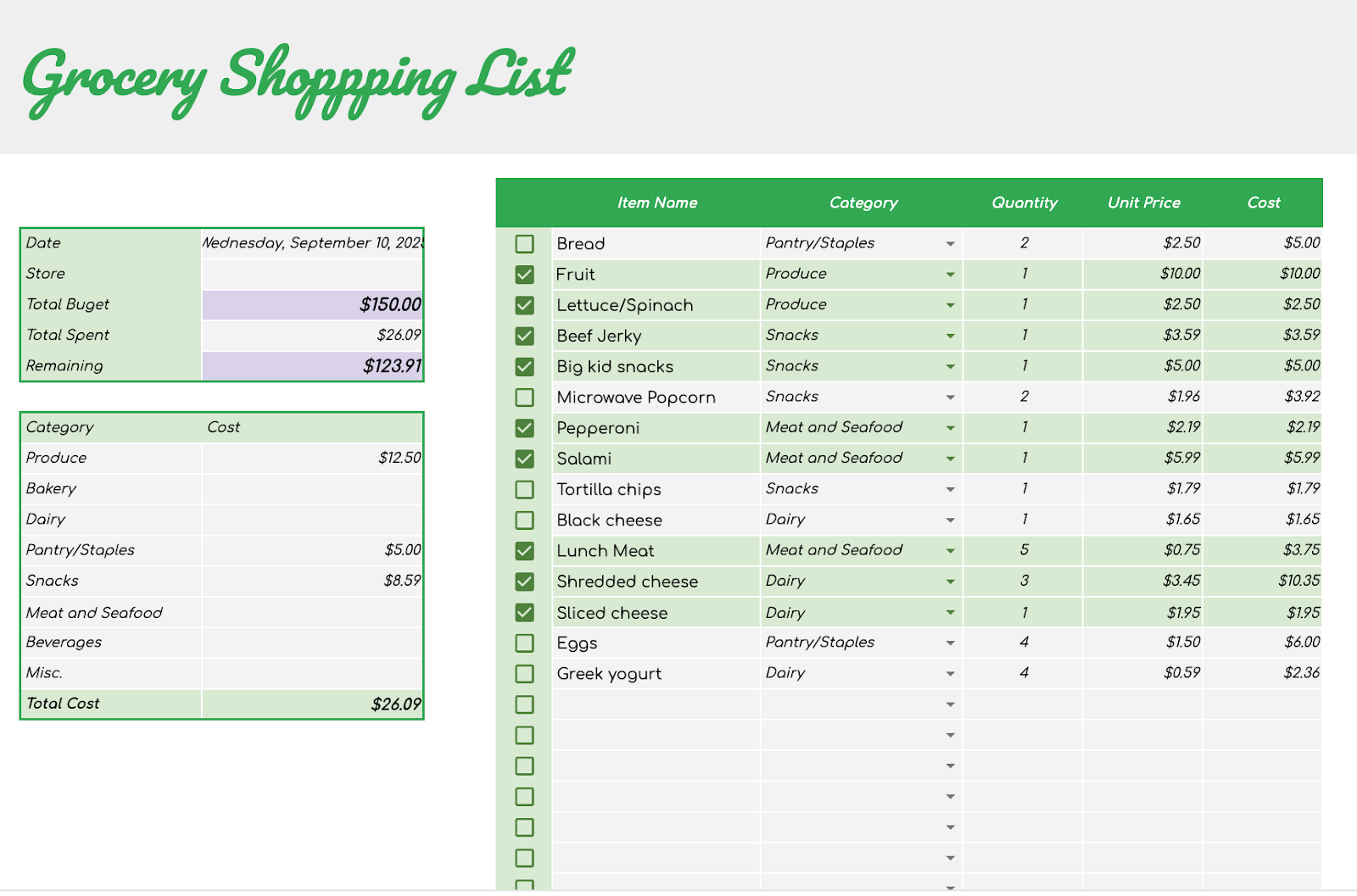Select the Total Buget cell
Screen dimensions: 1357x896
pos(312,304)
